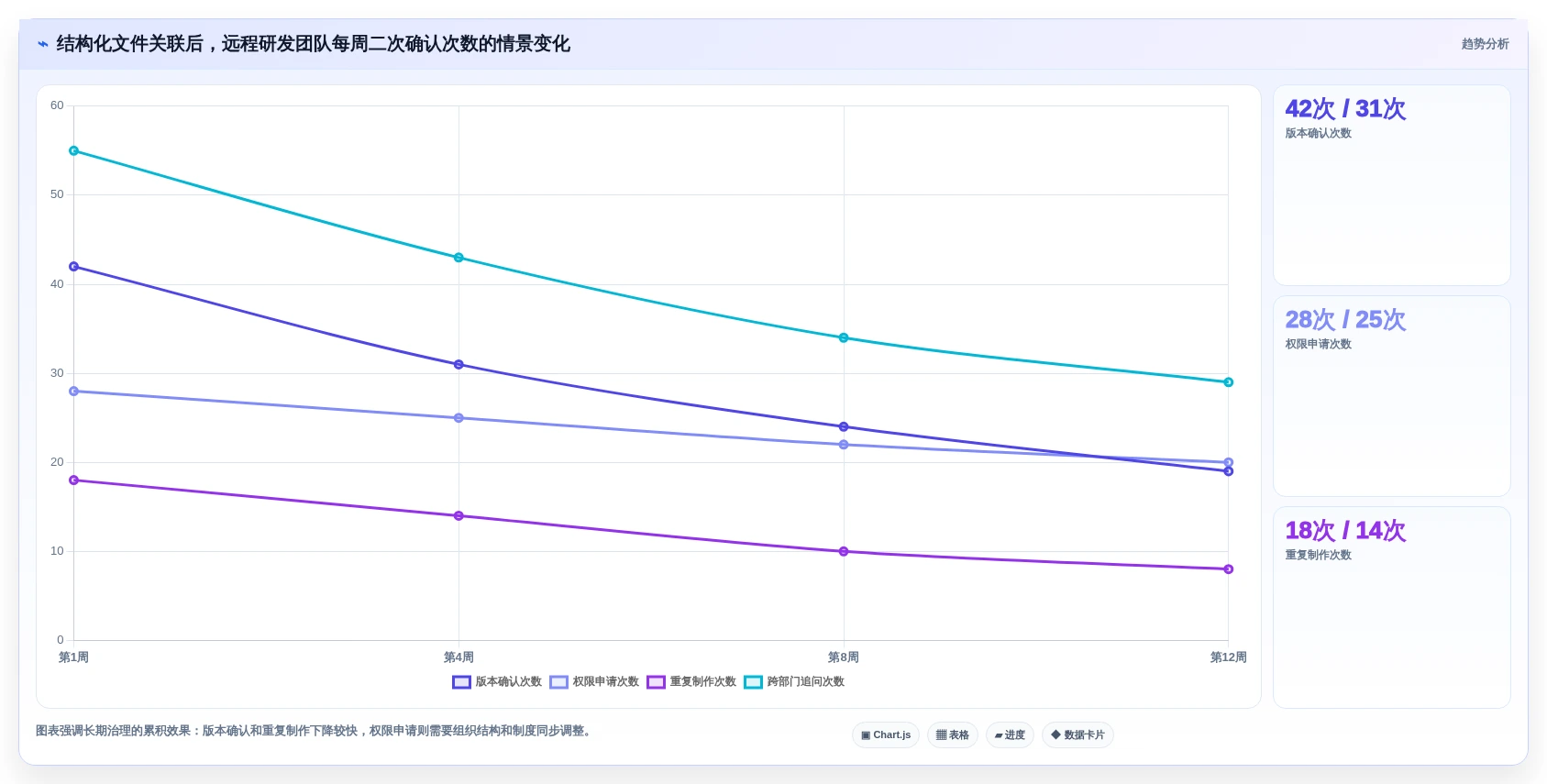
Task: Click the 重复制作次数 data point at 第4周
Action: [x=459, y=516]
